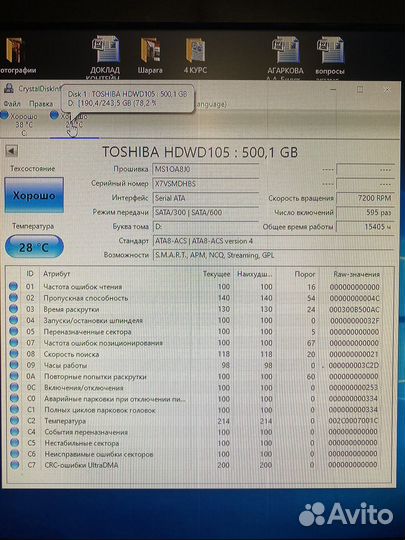Click status dot of attribute 05
The height and width of the screenshot is (540, 405).
pyautogui.click(x=13, y=332)
